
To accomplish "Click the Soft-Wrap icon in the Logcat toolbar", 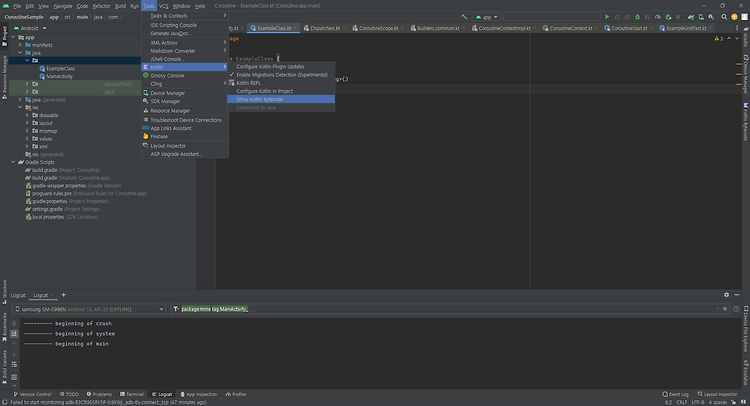I will 14,365.
